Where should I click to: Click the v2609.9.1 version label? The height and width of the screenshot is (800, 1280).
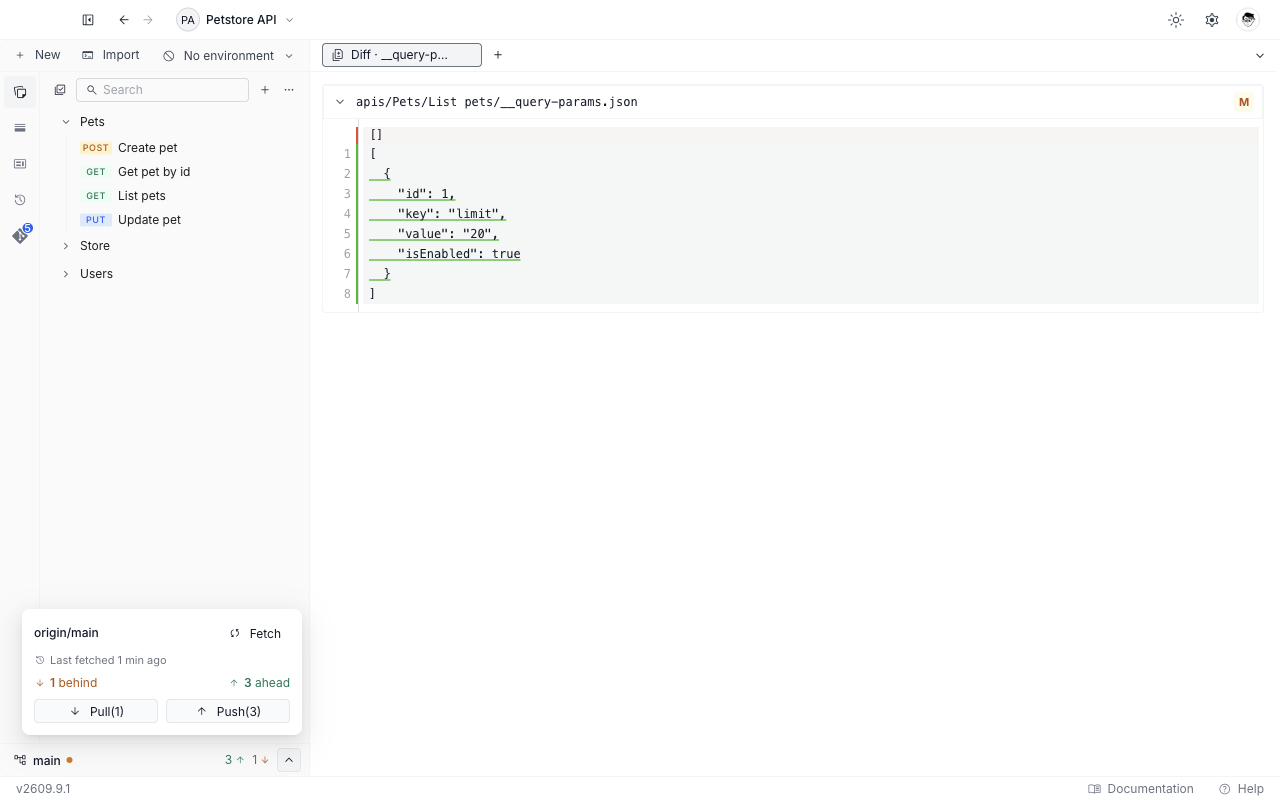pos(43,789)
